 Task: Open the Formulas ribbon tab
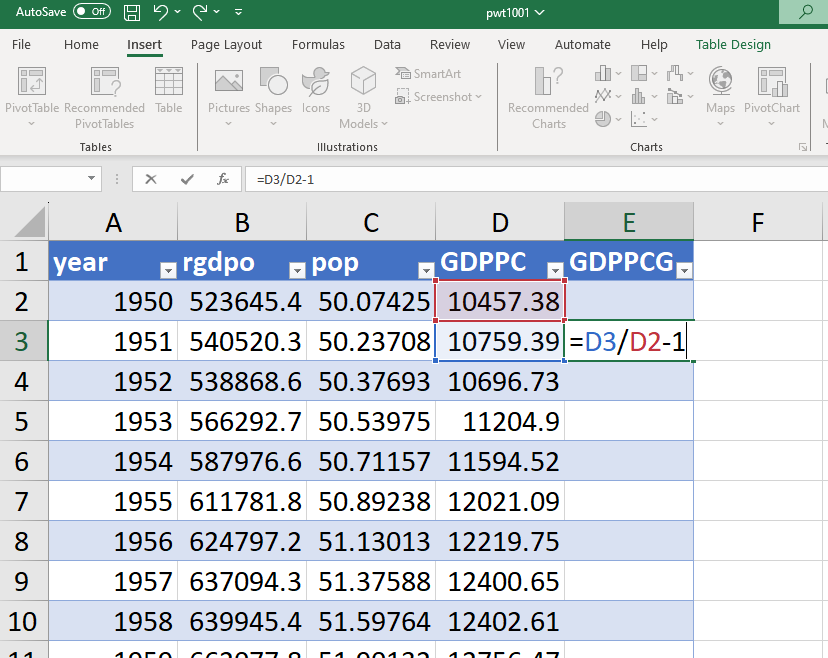[318, 45]
